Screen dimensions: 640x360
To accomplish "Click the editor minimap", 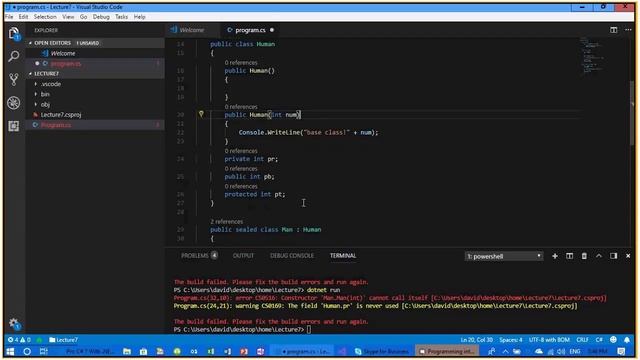I will point(591,55).
